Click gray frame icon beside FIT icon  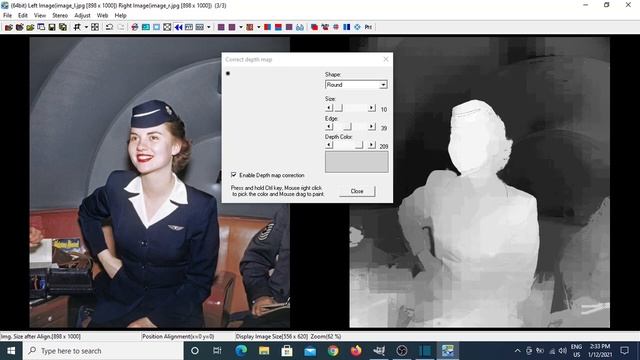point(200,27)
